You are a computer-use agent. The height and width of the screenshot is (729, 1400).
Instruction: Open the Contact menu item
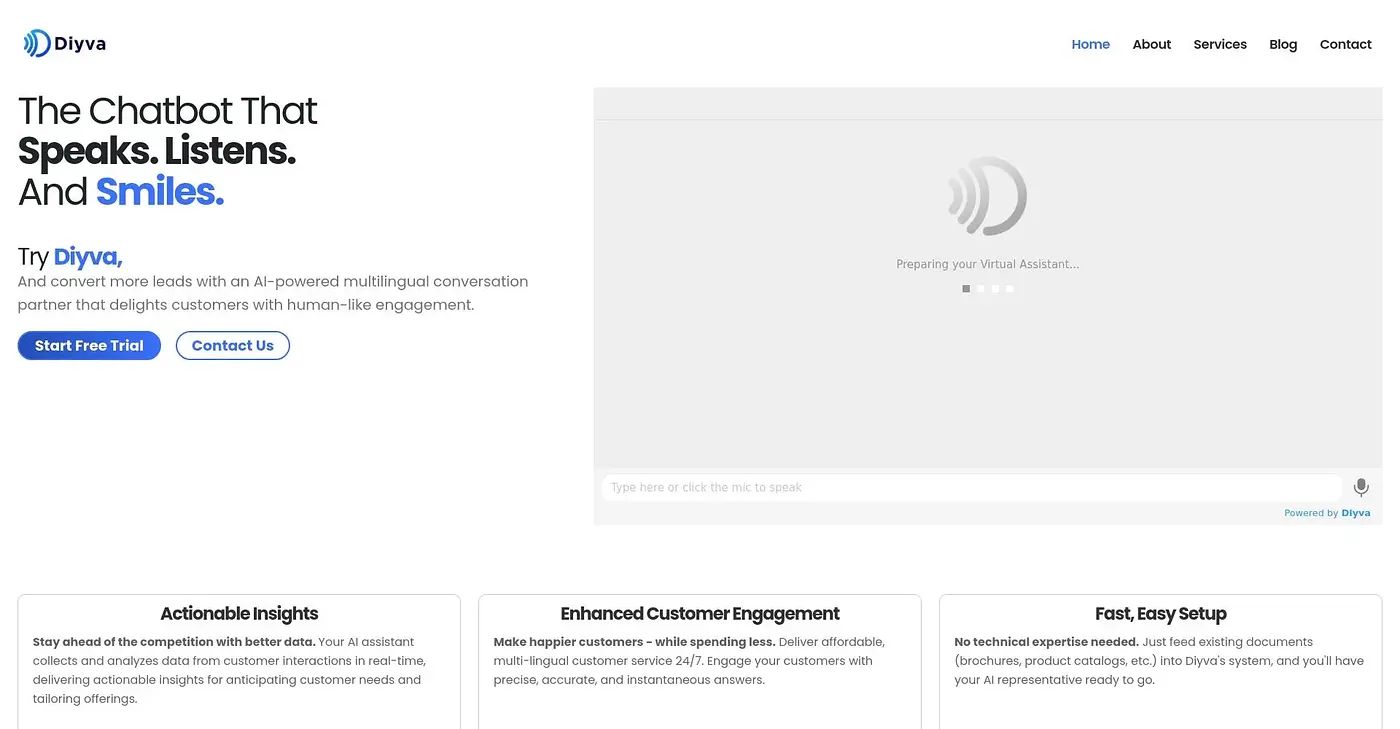pyautogui.click(x=1345, y=44)
